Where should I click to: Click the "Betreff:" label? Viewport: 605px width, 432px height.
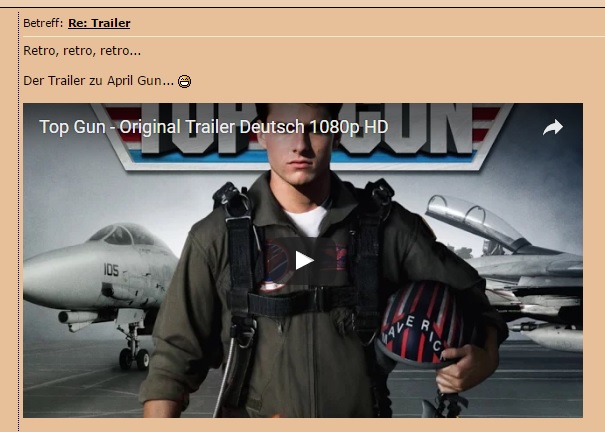coord(43,23)
